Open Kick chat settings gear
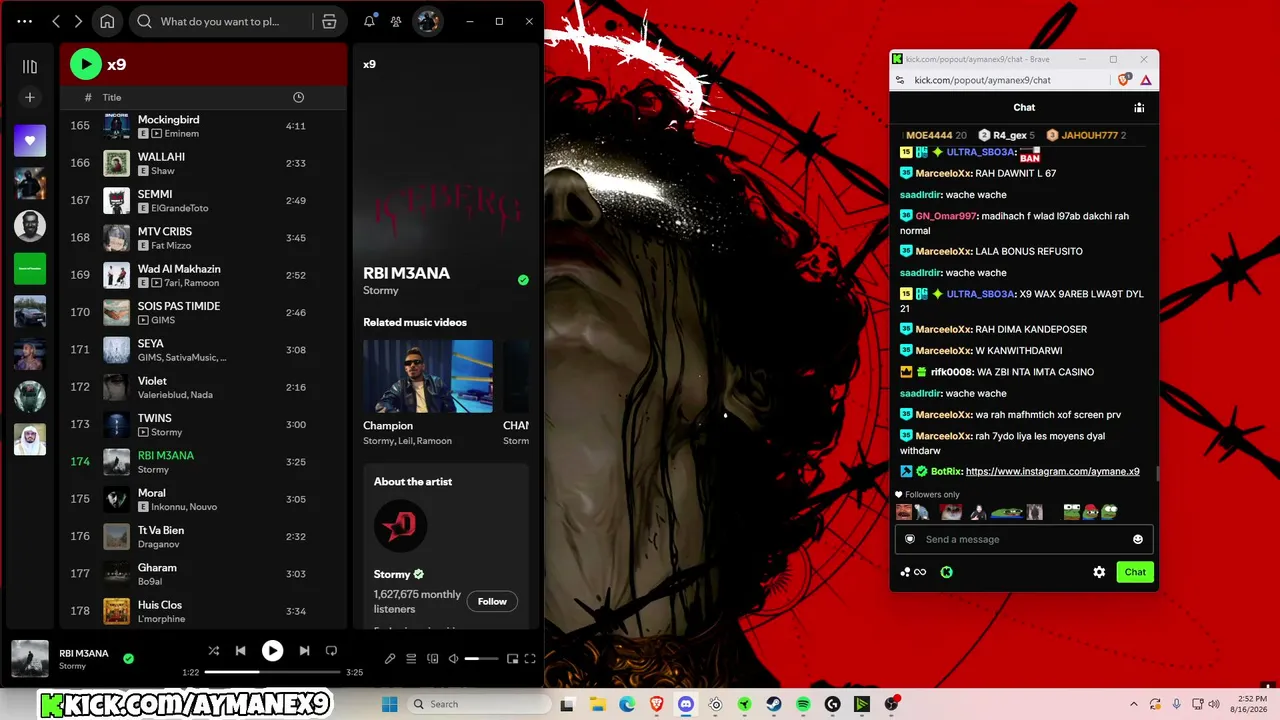The width and height of the screenshot is (1280, 720). [x=1099, y=572]
